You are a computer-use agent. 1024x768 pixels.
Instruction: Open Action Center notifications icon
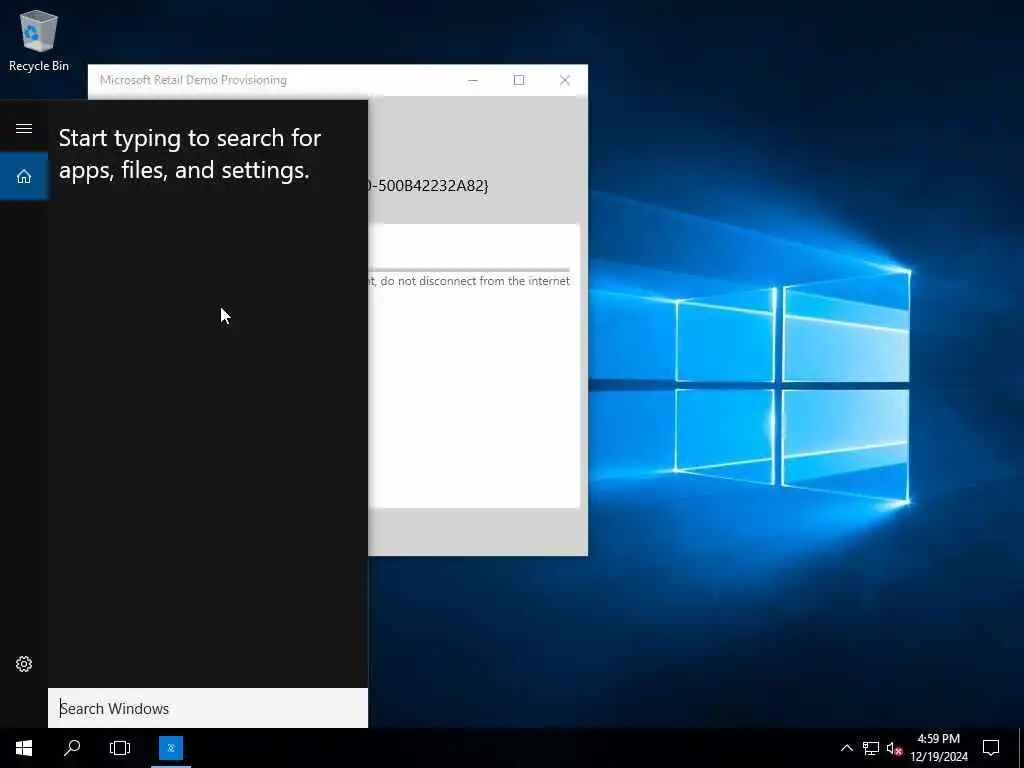click(991, 748)
